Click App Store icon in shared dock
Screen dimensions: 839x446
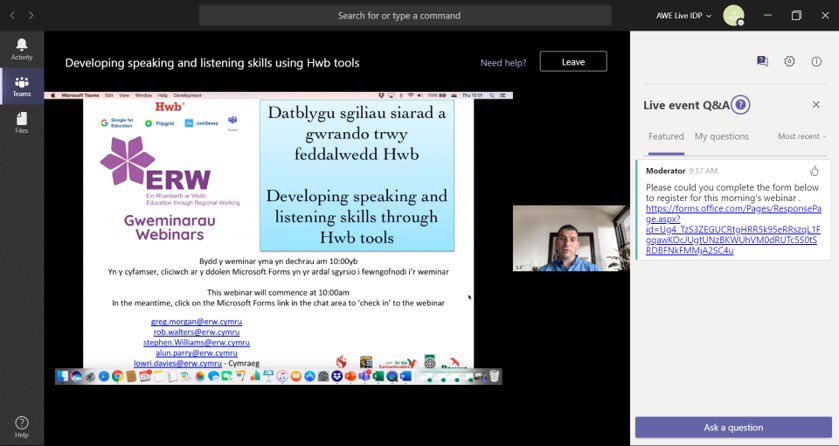point(309,376)
